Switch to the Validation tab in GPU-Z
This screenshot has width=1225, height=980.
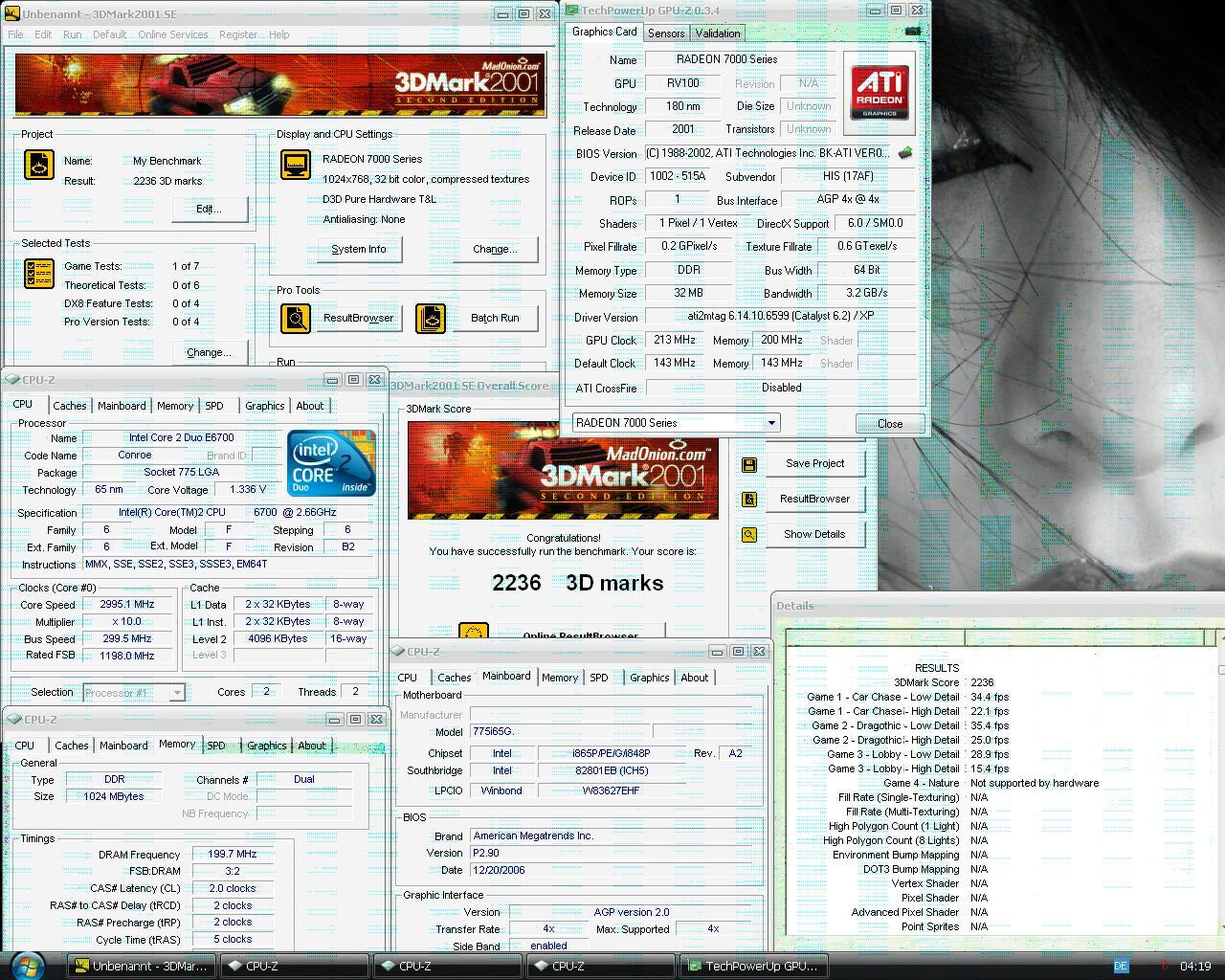pyautogui.click(x=718, y=33)
